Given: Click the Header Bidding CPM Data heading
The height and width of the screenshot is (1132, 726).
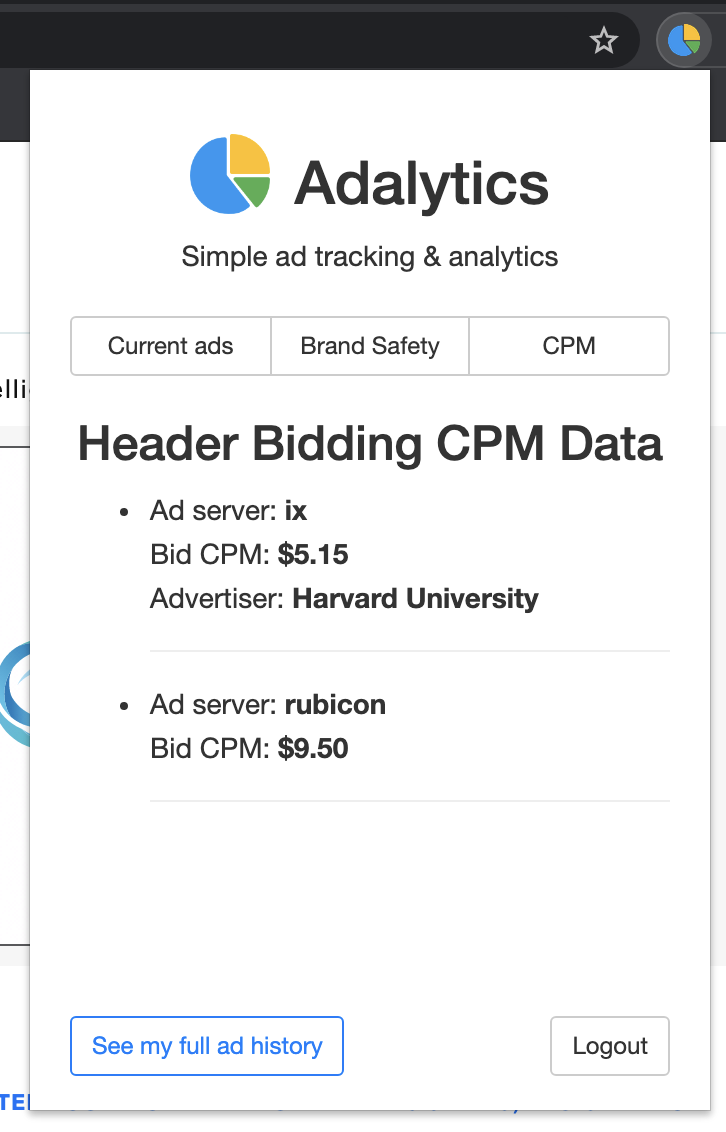Looking at the screenshot, I should pyautogui.click(x=370, y=443).
